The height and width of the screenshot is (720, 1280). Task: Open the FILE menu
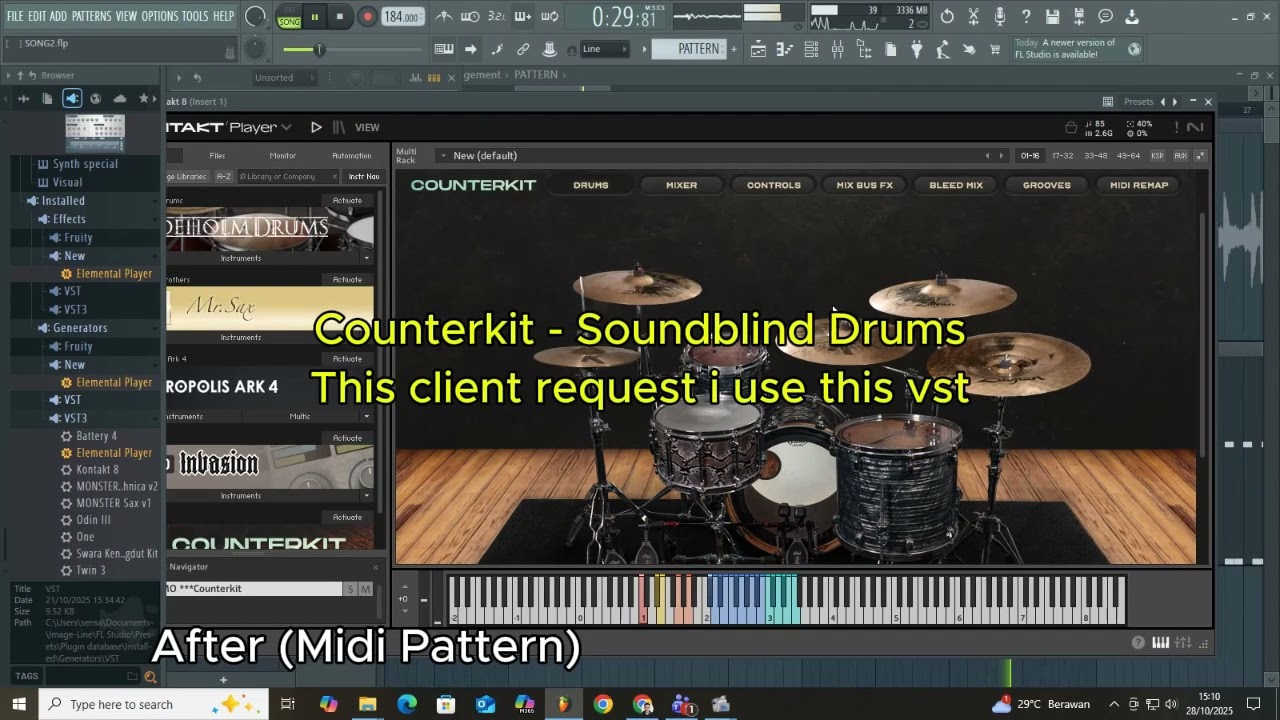pyautogui.click(x=15, y=17)
